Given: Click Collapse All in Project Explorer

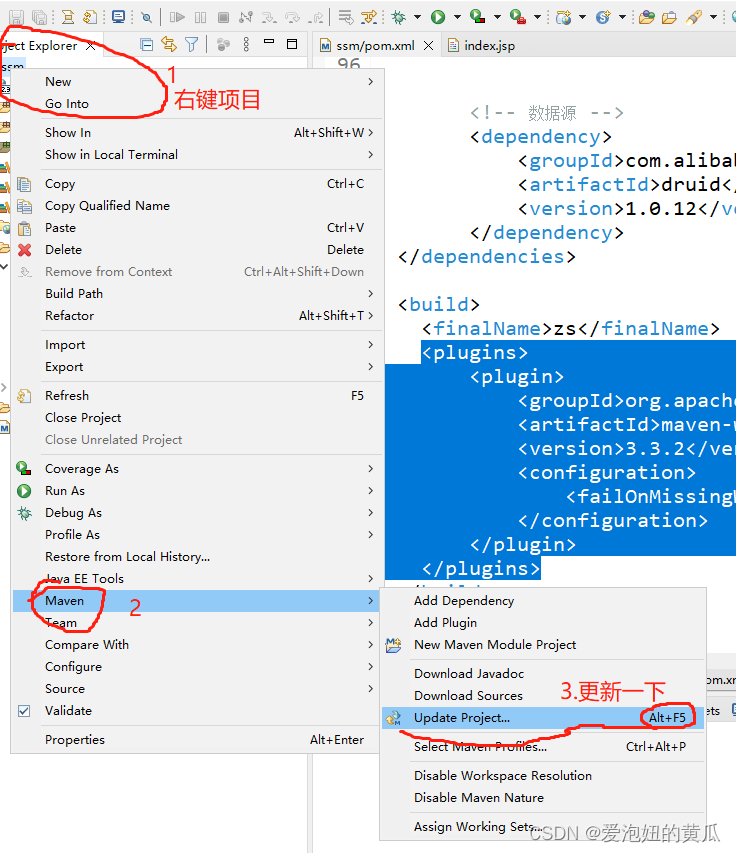Looking at the screenshot, I should coord(146,45).
